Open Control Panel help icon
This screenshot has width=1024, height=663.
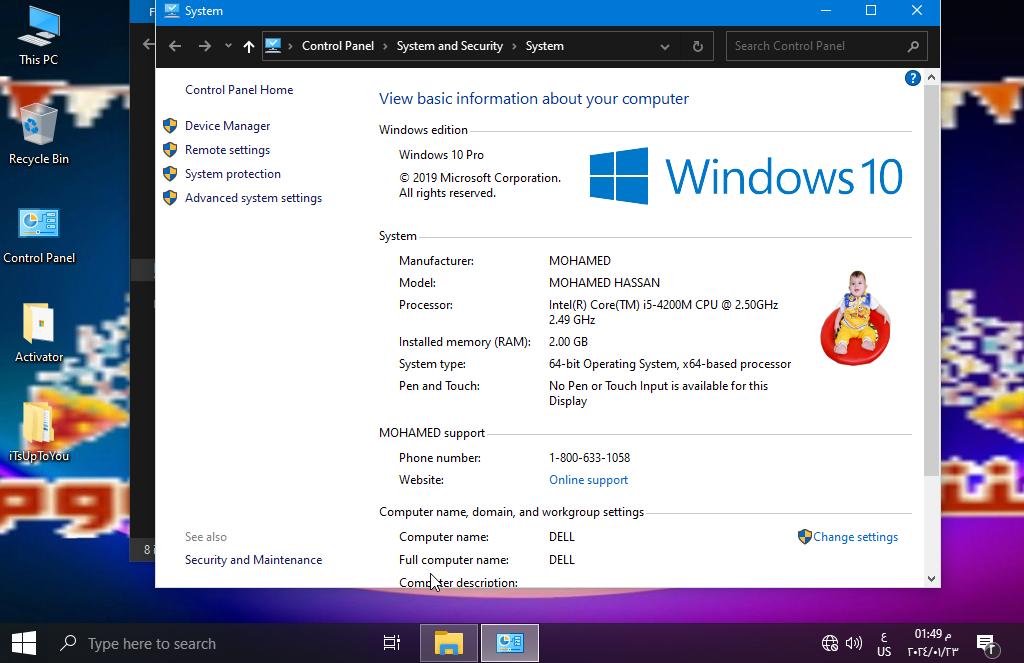pos(912,78)
